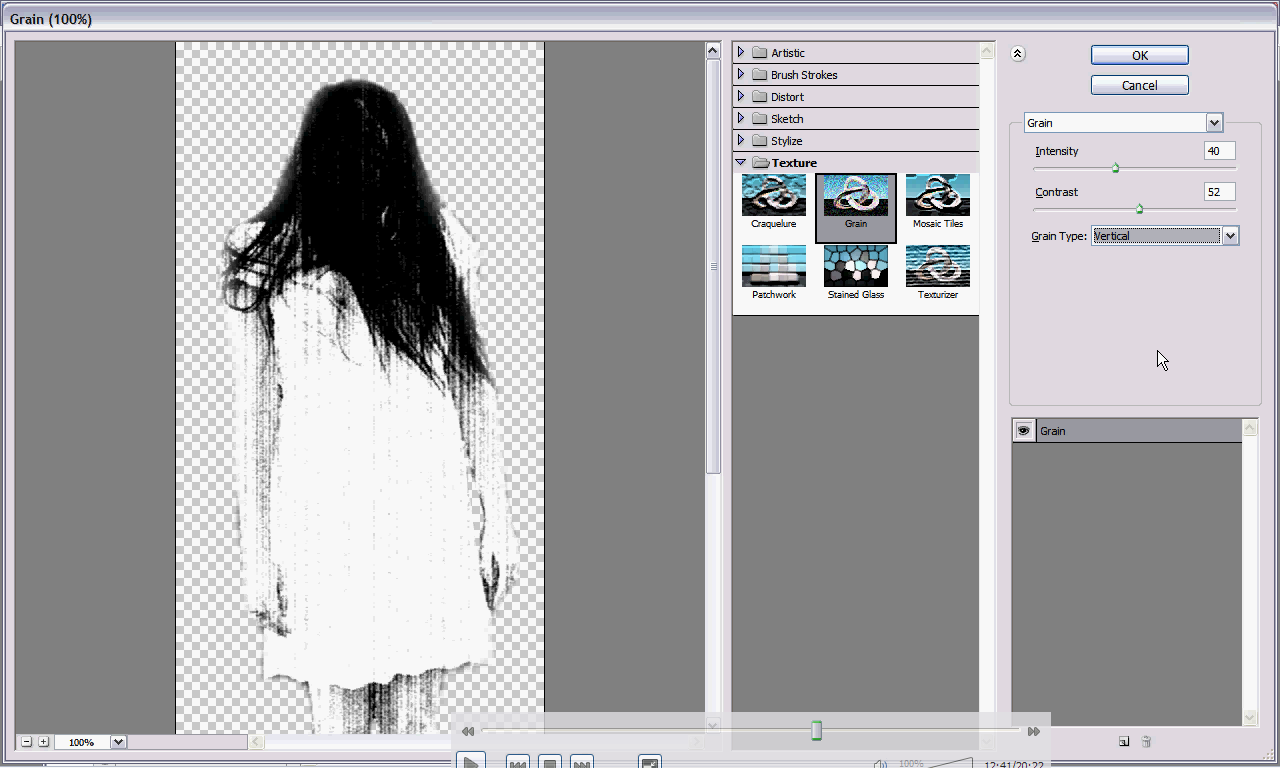
Task: Click the video player play button
Action: 471,762
